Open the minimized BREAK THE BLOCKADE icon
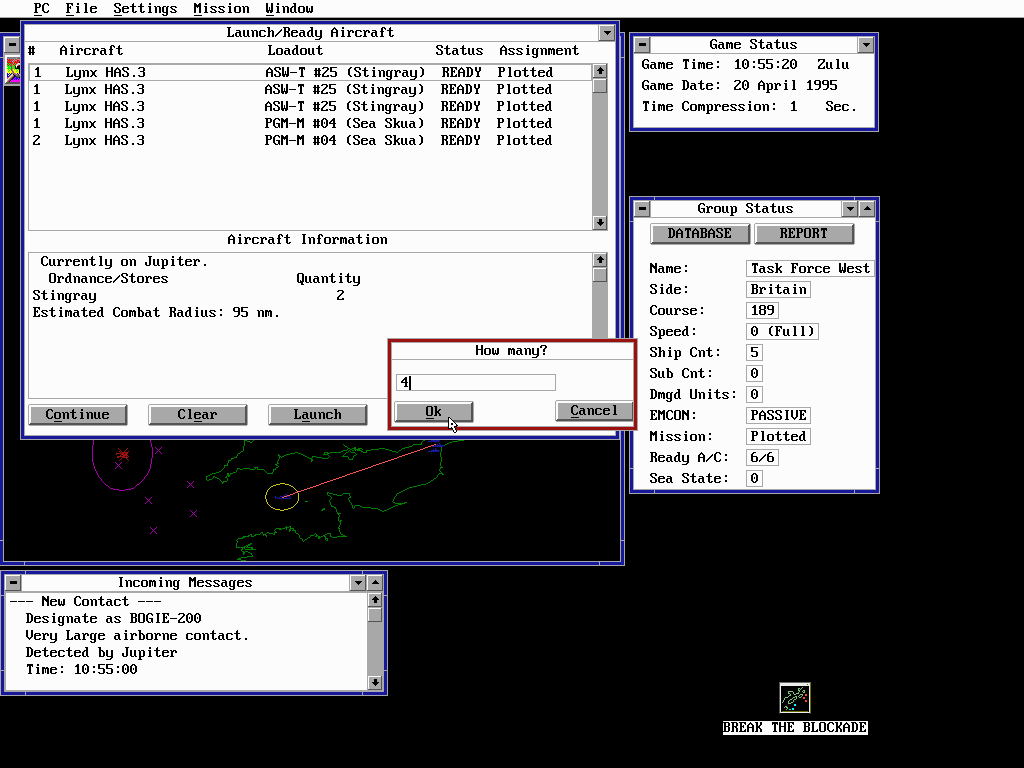 point(795,698)
